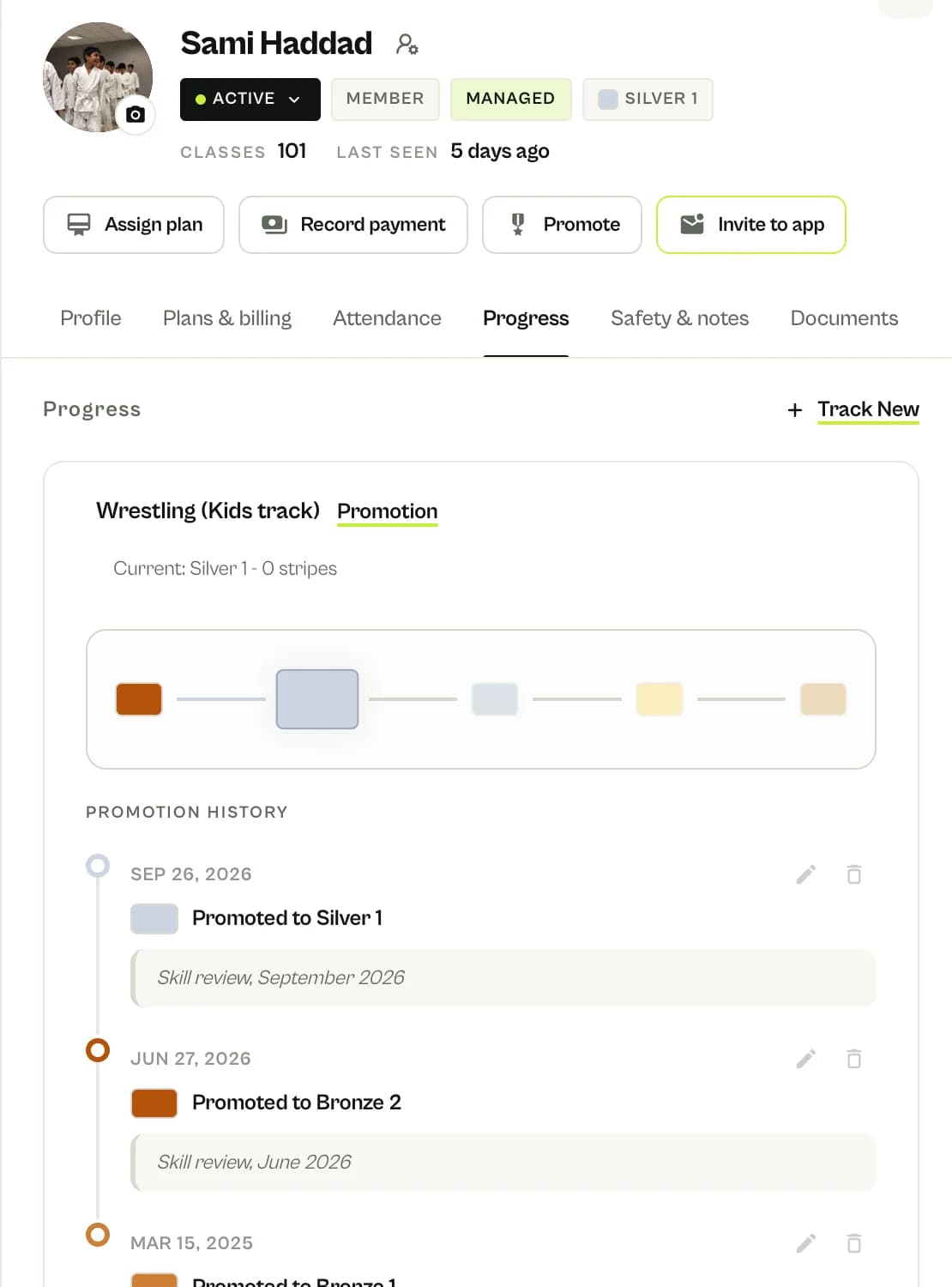Click the Record payment button
The image size is (952, 1287).
[x=353, y=225]
